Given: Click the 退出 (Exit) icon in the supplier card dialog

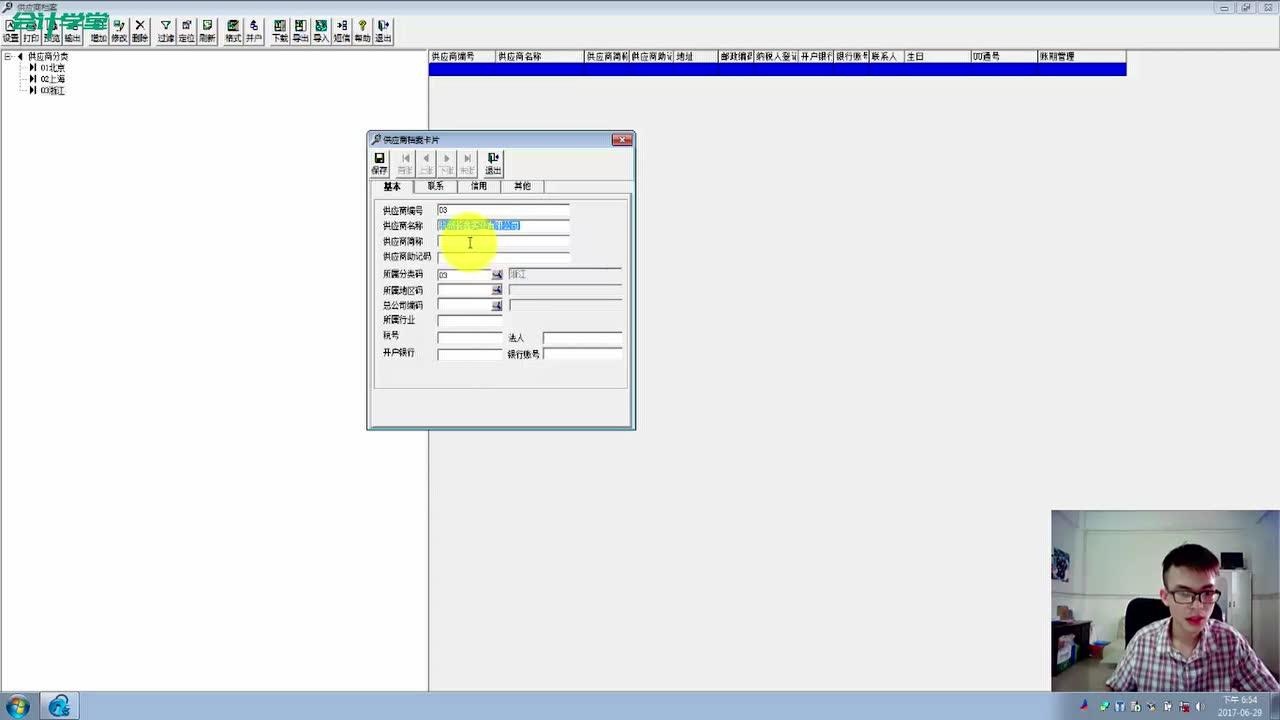Looking at the screenshot, I should click(493, 163).
